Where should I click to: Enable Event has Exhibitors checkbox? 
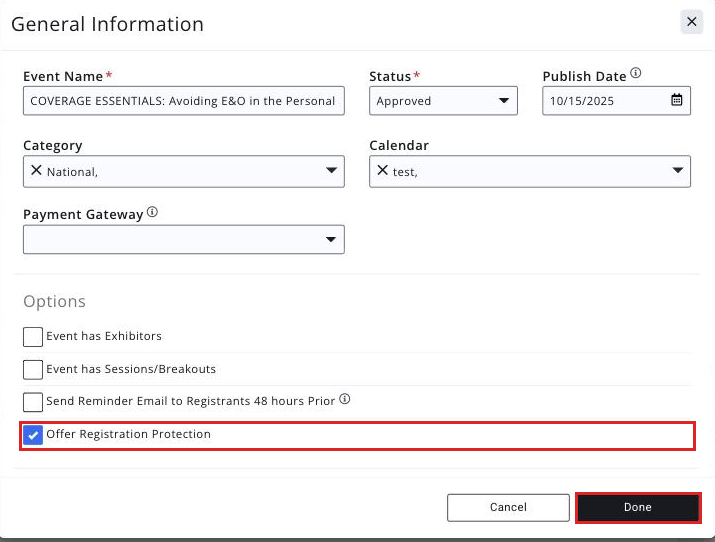pyautogui.click(x=33, y=336)
